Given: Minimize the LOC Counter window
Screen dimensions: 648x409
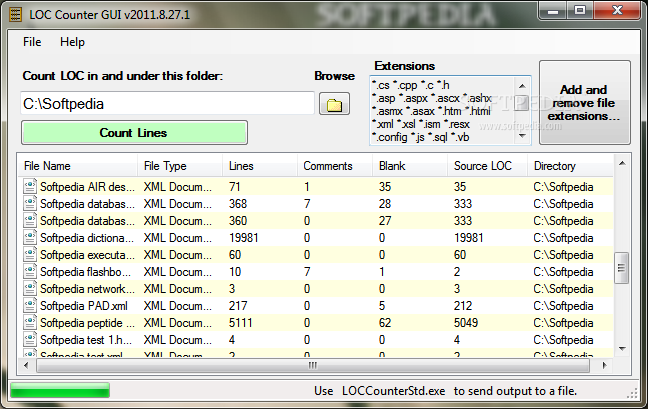Looking at the screenshot, I should click(553, 11).
